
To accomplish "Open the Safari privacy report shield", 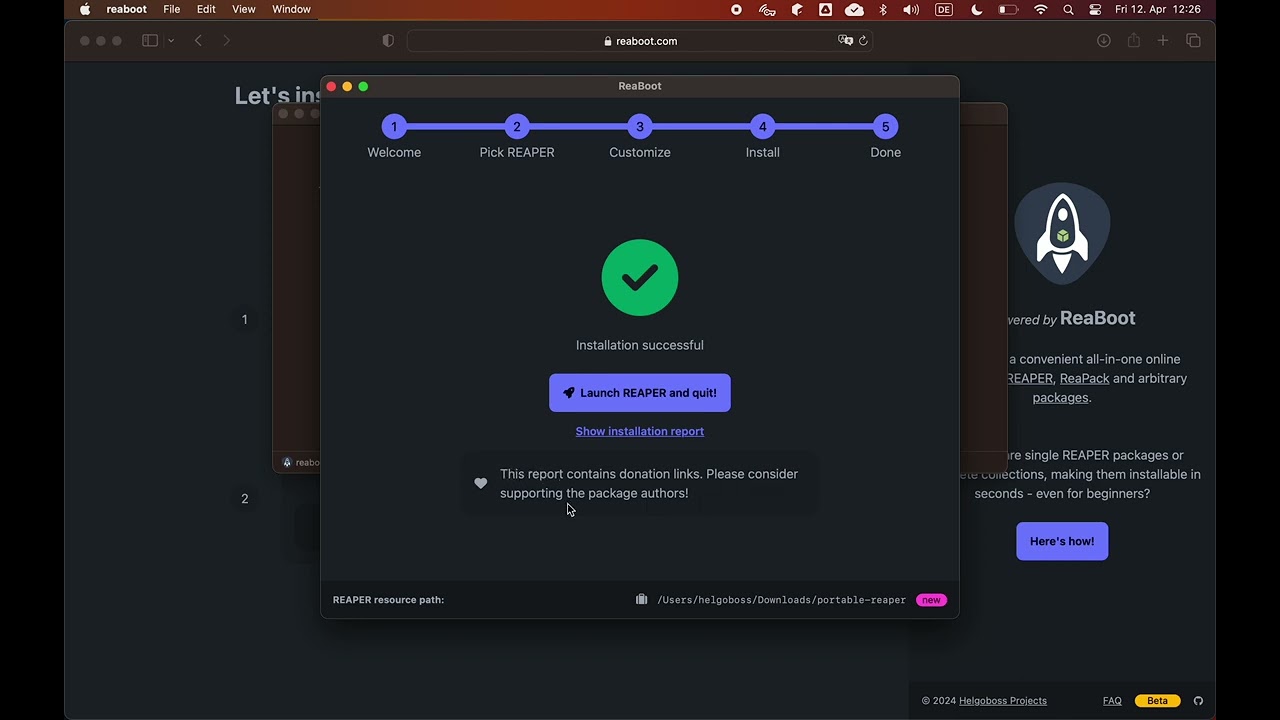I will point(388,41).
